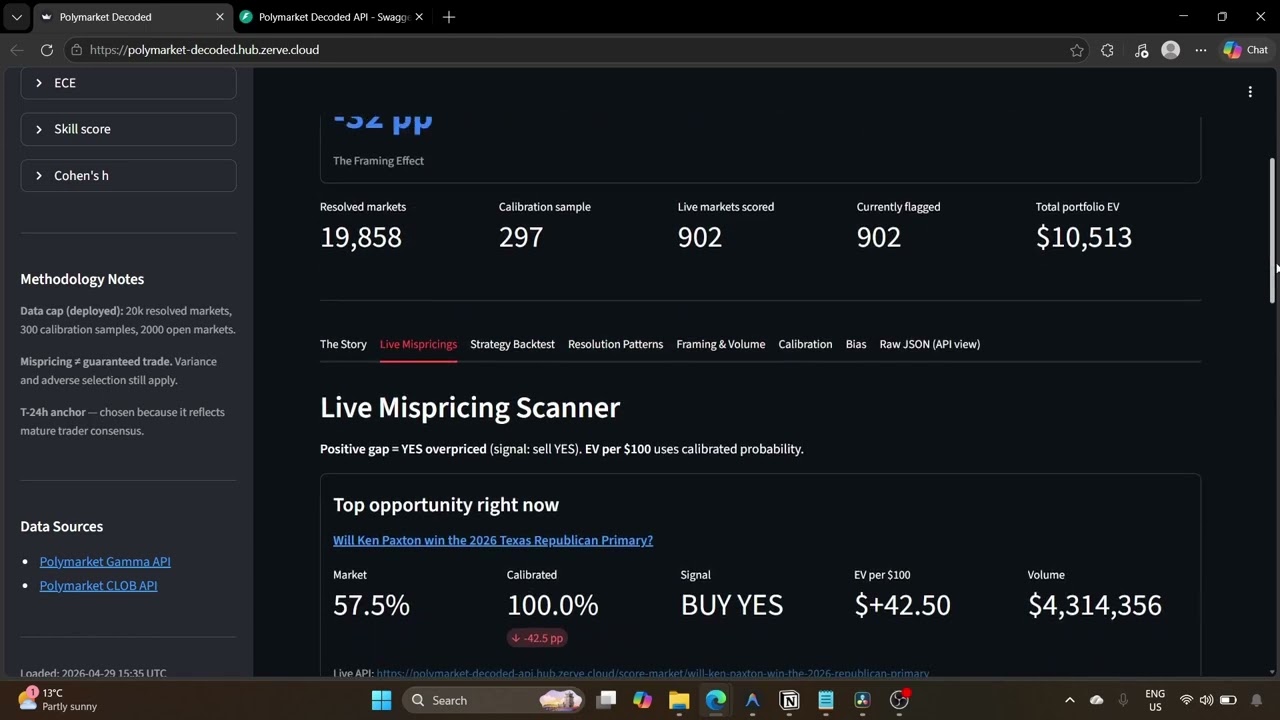Open Polymarket CLOB API link
Viewport: 1280px width, 720px height.
tap(98, 585)
